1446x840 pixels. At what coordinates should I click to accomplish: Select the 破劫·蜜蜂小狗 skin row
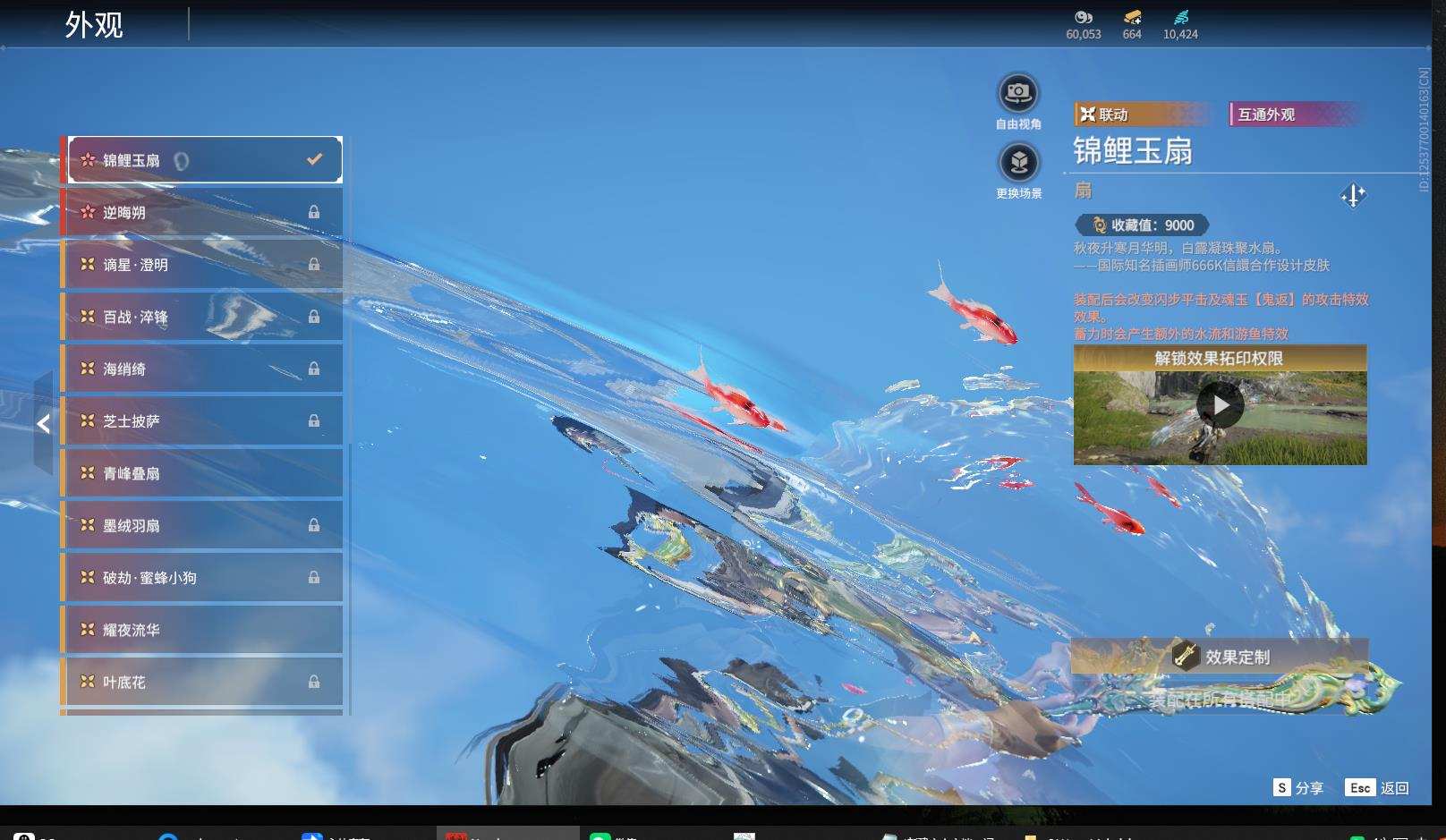[x=203, y=578]
